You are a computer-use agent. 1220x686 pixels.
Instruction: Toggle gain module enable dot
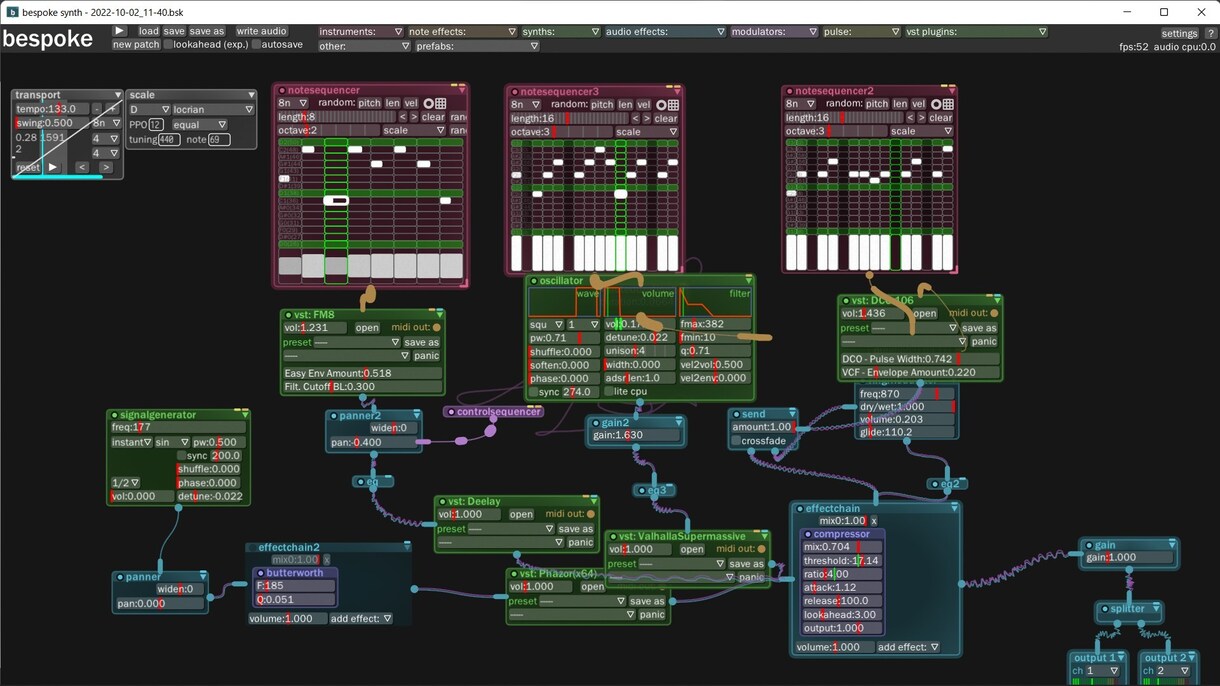pyautogui.click(x=1088, y=545)
